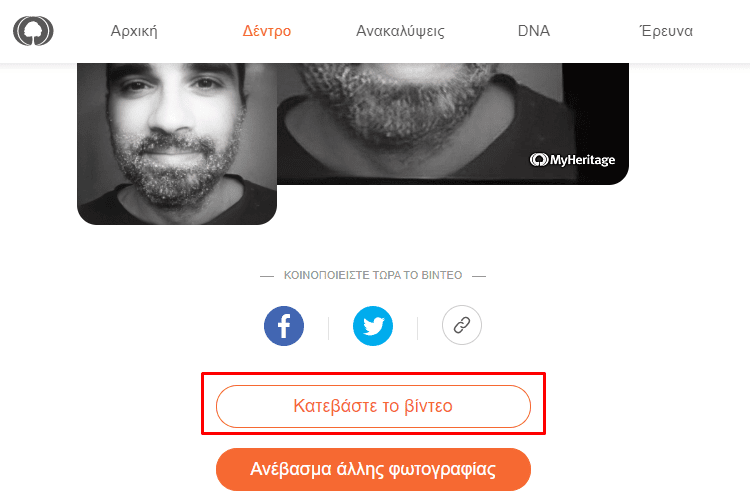Image resolution: width=750 pixels, height=500 pixels.
Task: Share the video on Facebook
Action: (284, 326)
